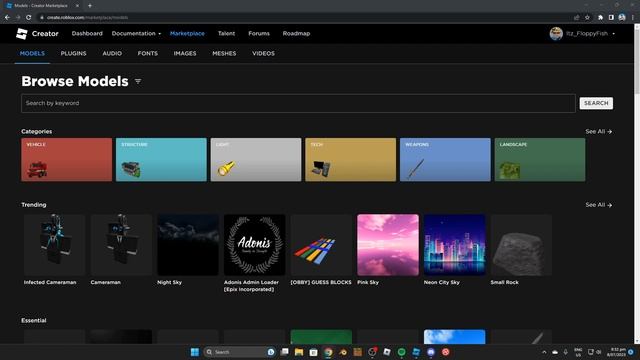
Task: Go to the Talent page
Action: point(226,33)
